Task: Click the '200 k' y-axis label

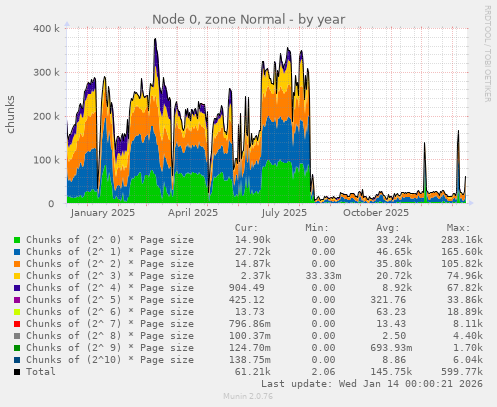Action: [46, 116]
